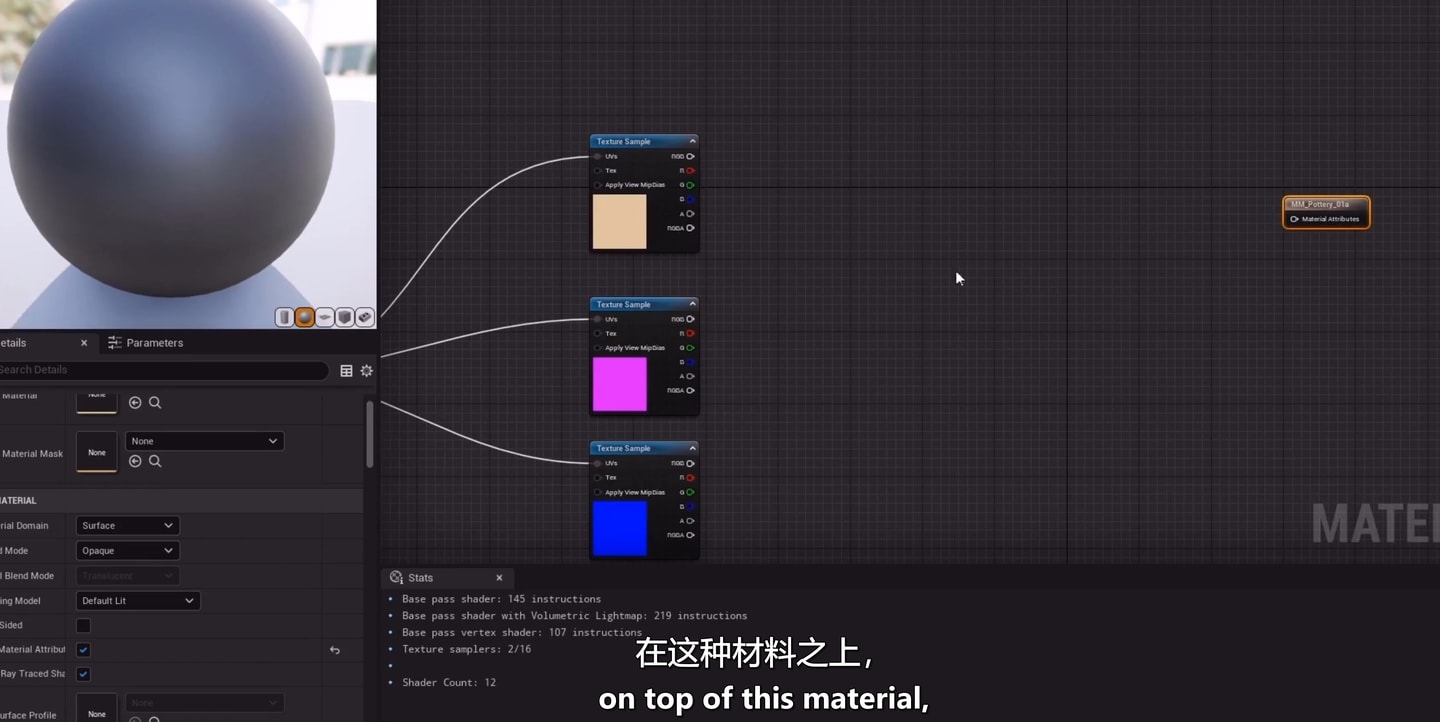This screenshot has height=722, width=1440.
Task: Toggle the Ray Traced Shadows checkbox
Action: coord(84,674)
